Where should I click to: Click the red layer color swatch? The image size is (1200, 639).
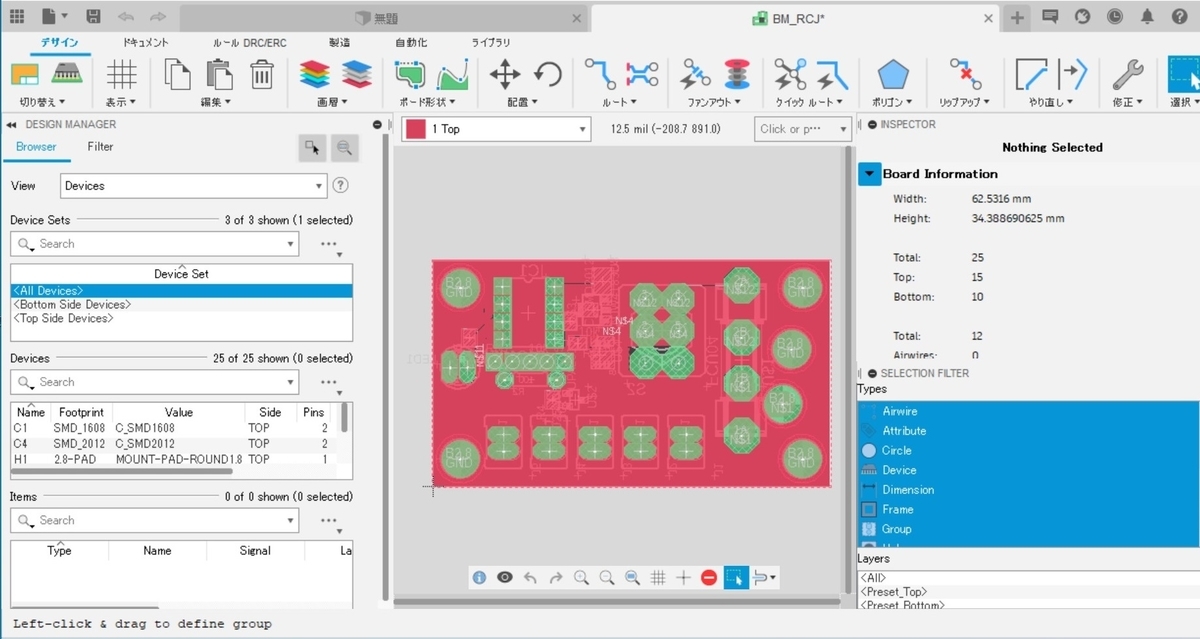[415, 129]
